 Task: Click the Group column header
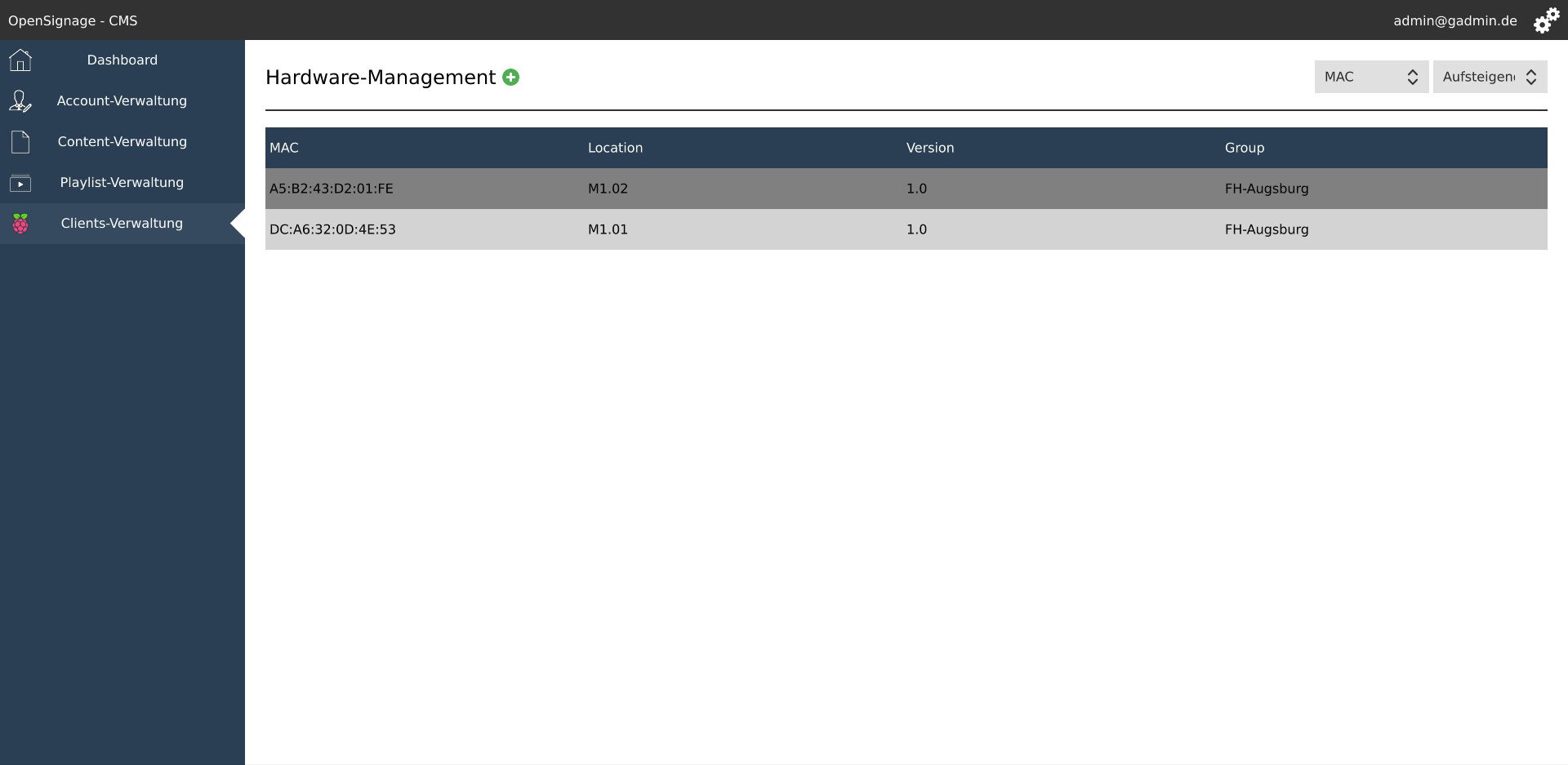(x=1244, y=148)
